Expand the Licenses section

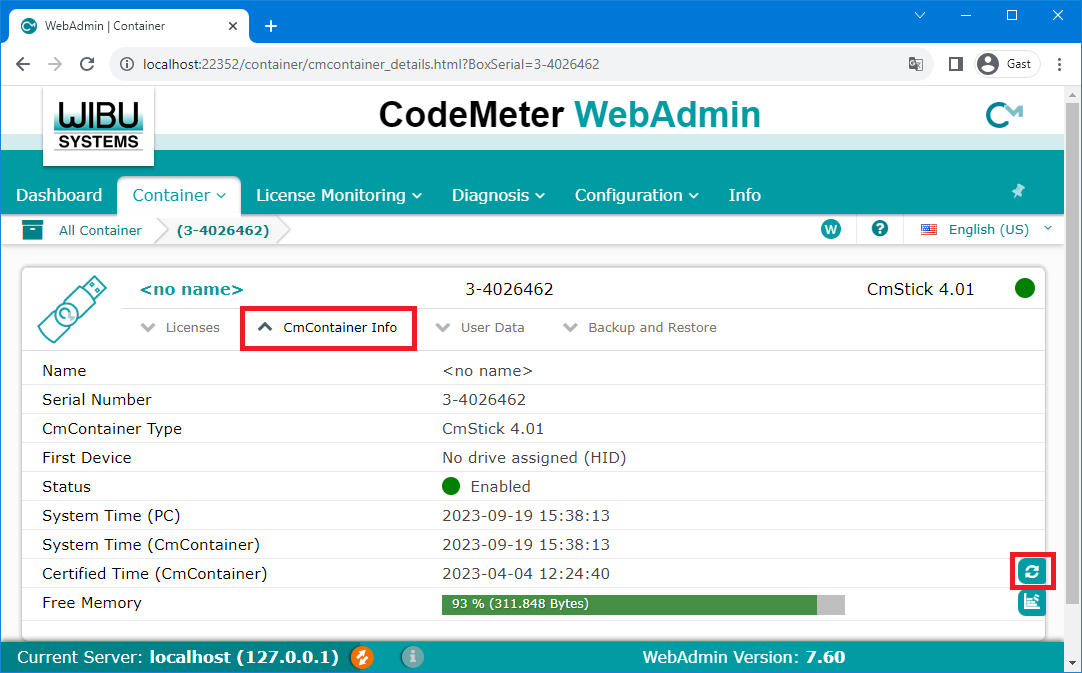[x=181, y=327]
